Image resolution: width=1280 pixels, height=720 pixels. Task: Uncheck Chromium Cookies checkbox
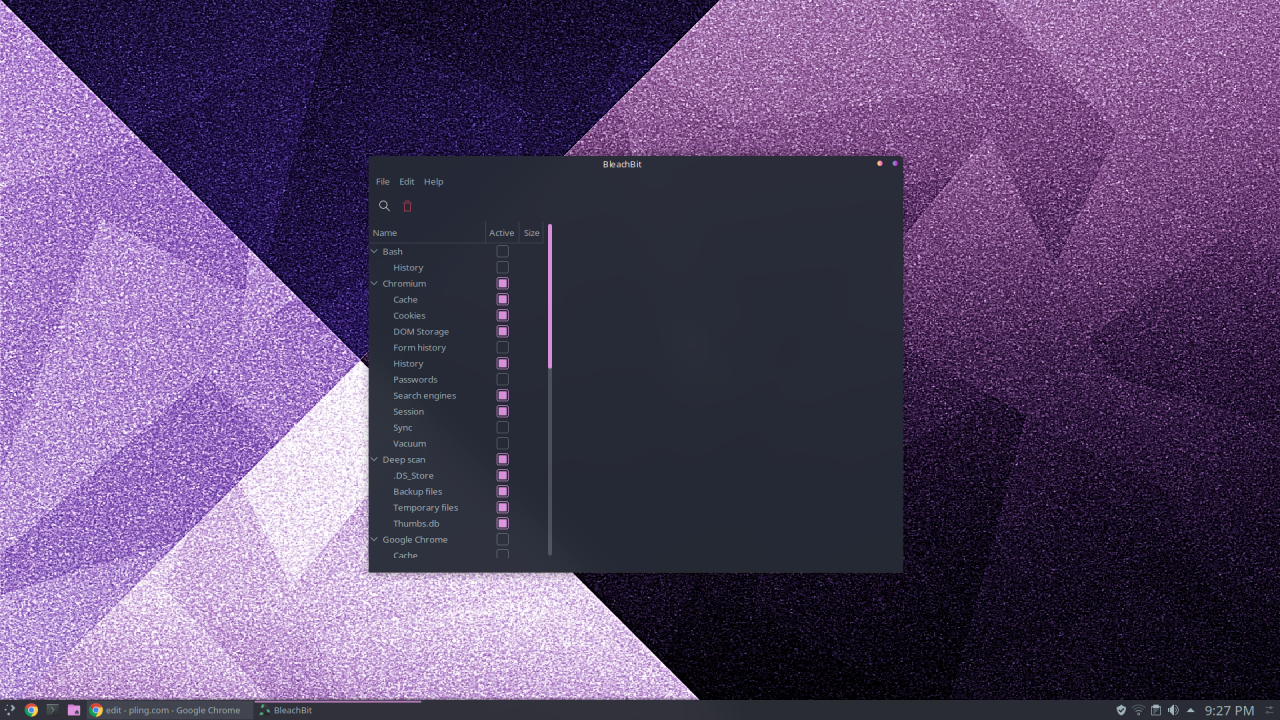[502, 315]
